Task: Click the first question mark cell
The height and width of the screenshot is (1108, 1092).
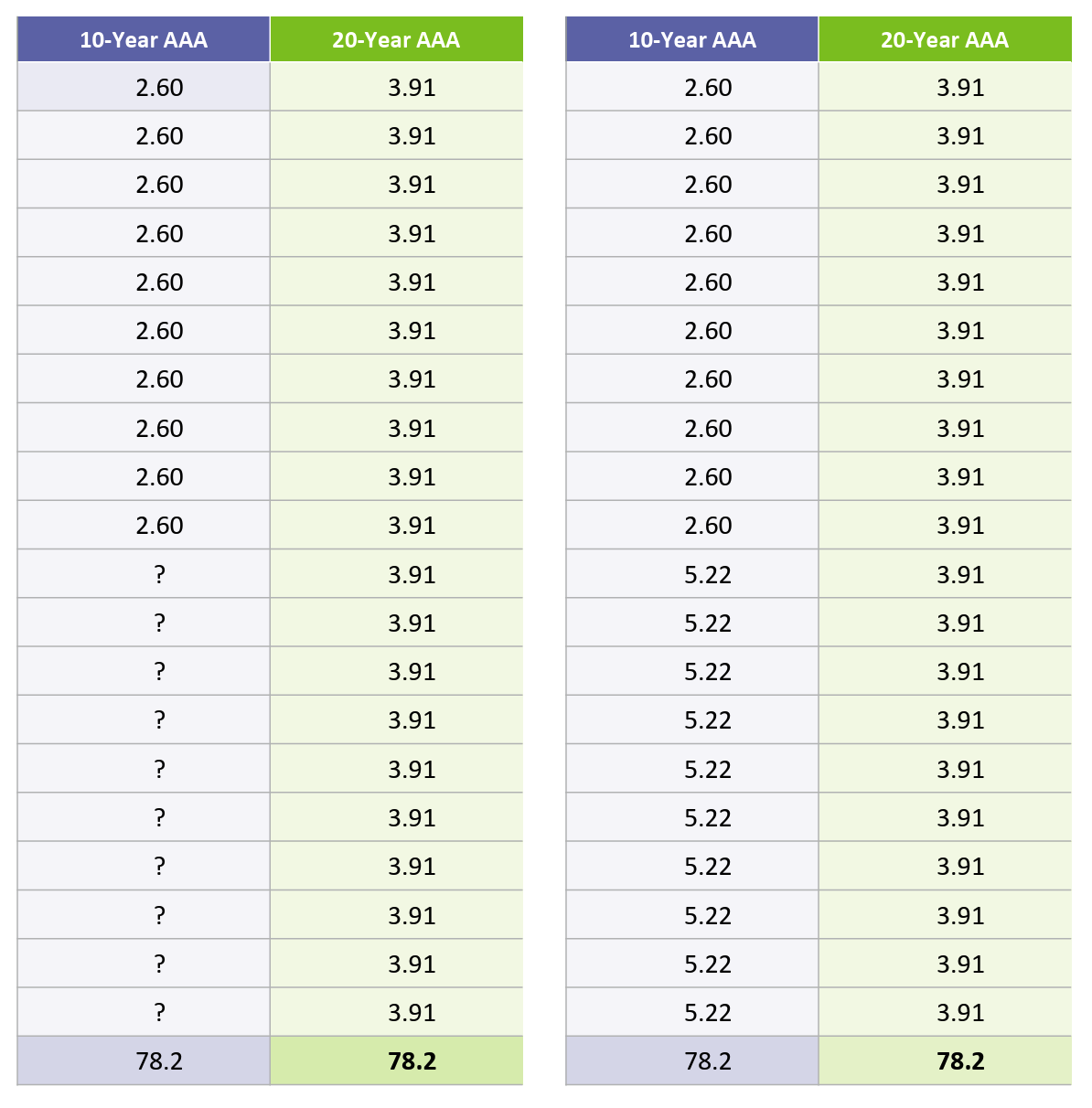Action: pos(160,574)
